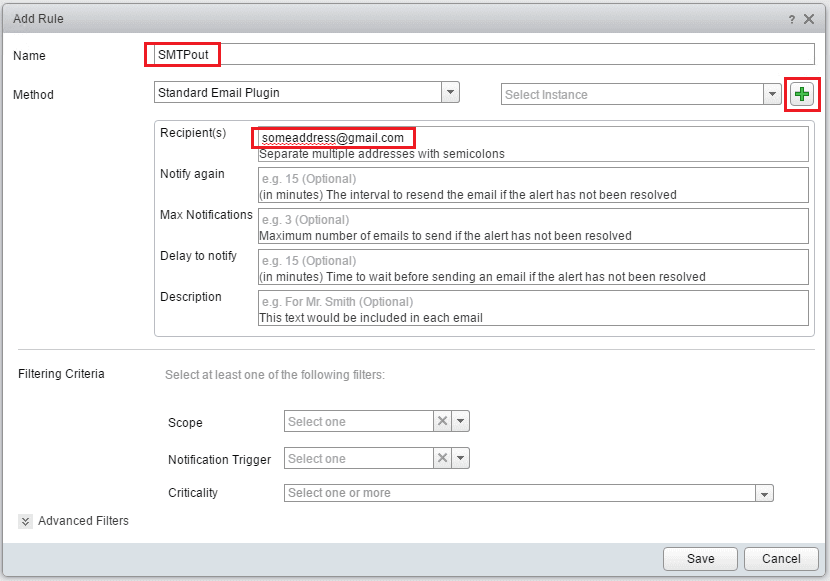
Task: Cancel the Add Rule dialog
Action: tap(781, 559)
